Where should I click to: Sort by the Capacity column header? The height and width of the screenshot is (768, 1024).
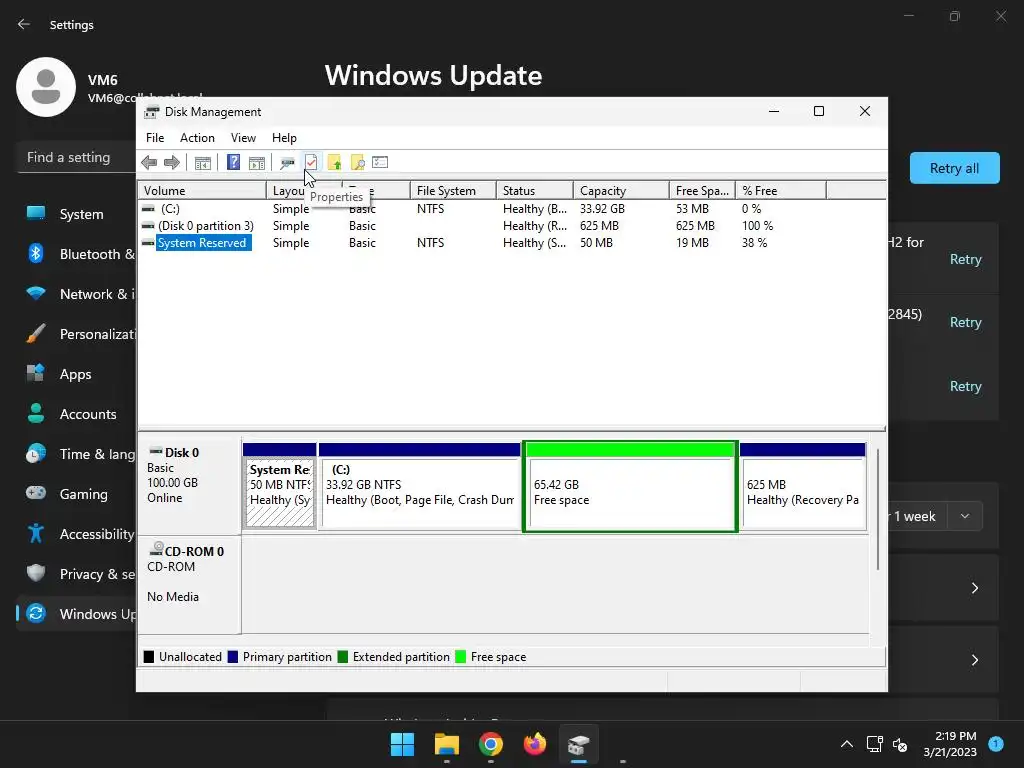[x=620, y=191]
